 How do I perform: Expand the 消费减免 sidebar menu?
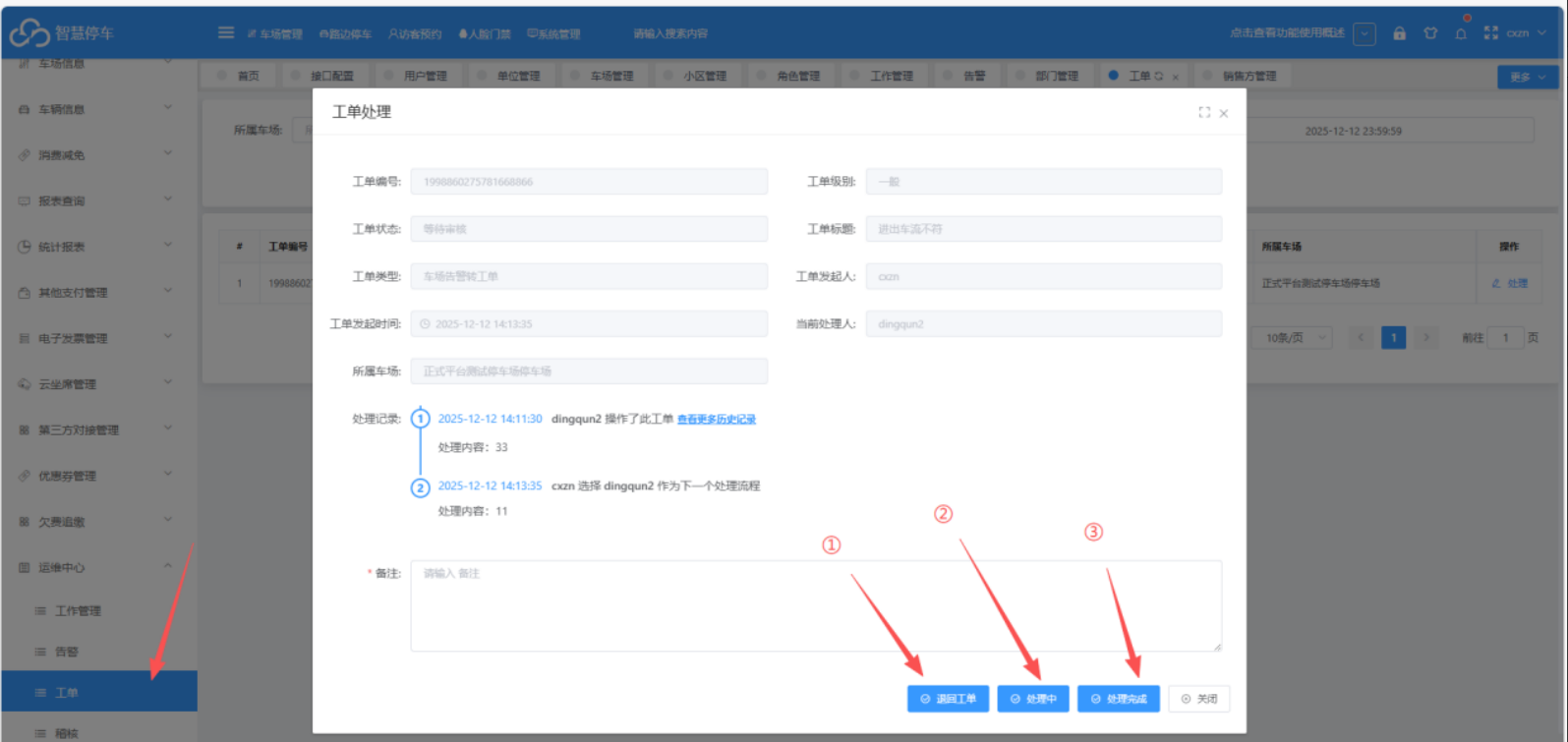coord(98,155)
